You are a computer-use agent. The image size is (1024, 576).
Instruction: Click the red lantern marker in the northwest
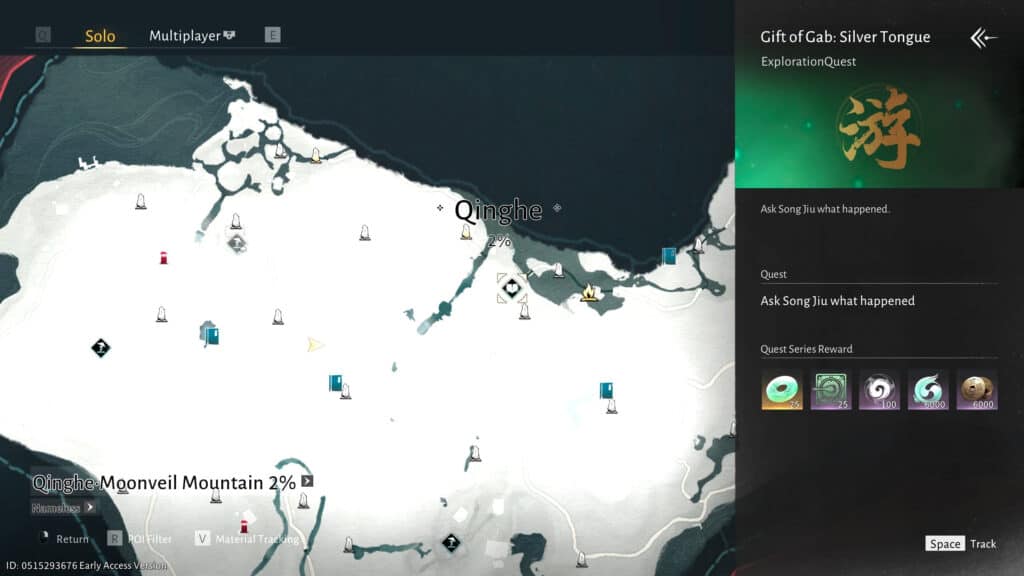point(164,258)
